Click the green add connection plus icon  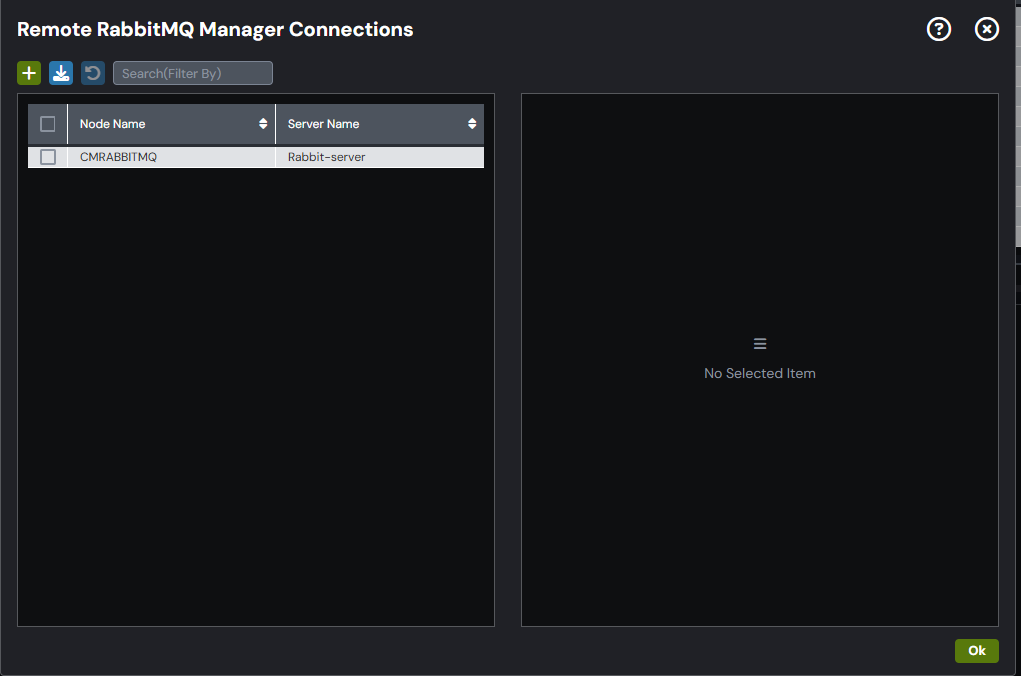coord(29,73)
